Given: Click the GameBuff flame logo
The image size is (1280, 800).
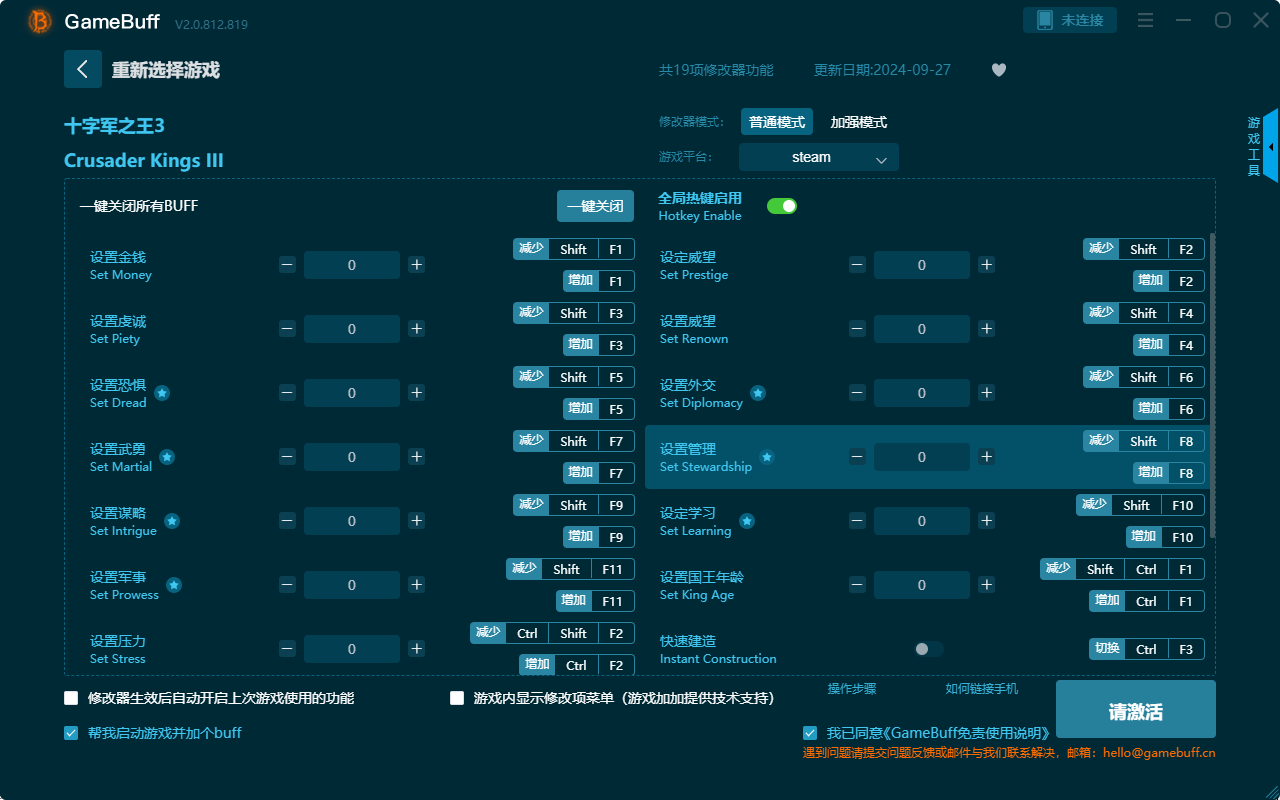Looking at the screenshot, I should pos(38,20).
